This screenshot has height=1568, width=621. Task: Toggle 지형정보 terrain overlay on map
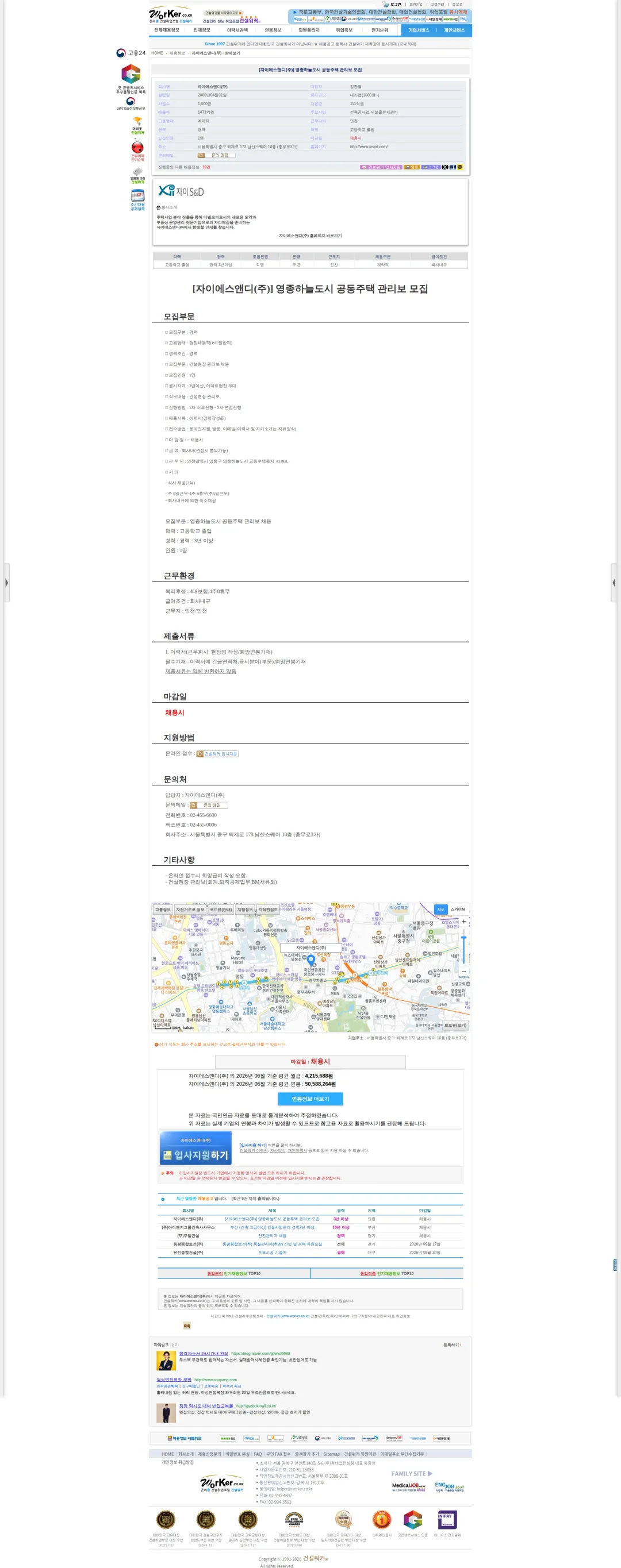click(x=245, y=910)
